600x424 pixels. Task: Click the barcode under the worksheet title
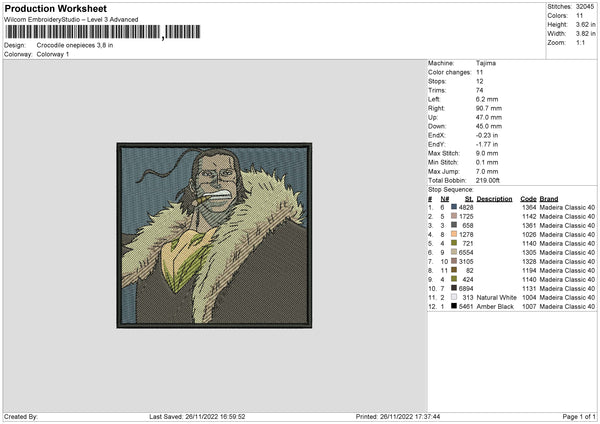(103, 32)
